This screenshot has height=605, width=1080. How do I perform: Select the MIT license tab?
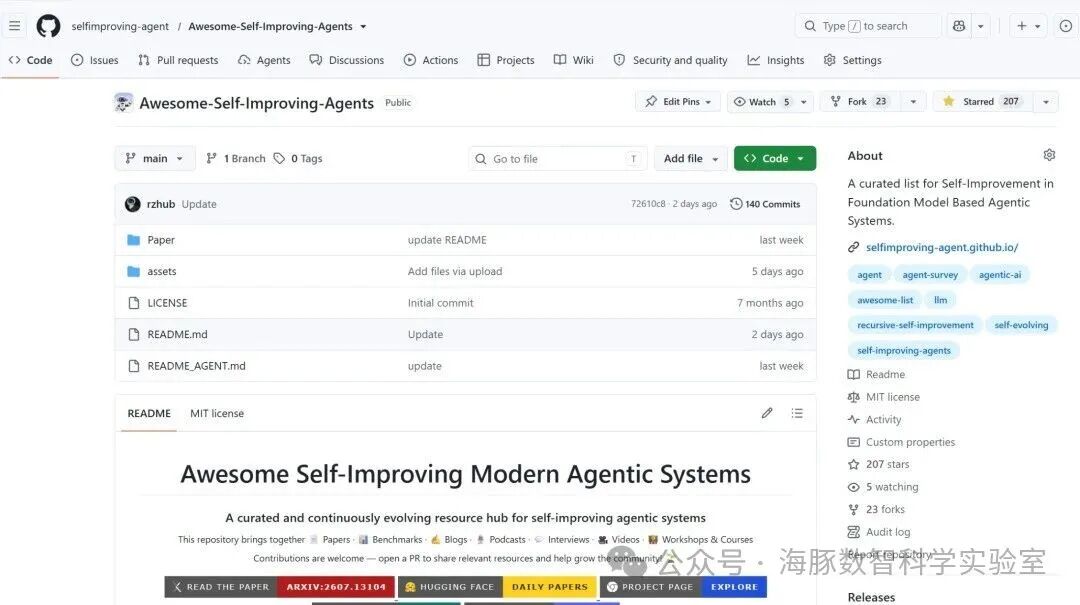(x=217, y=413)
